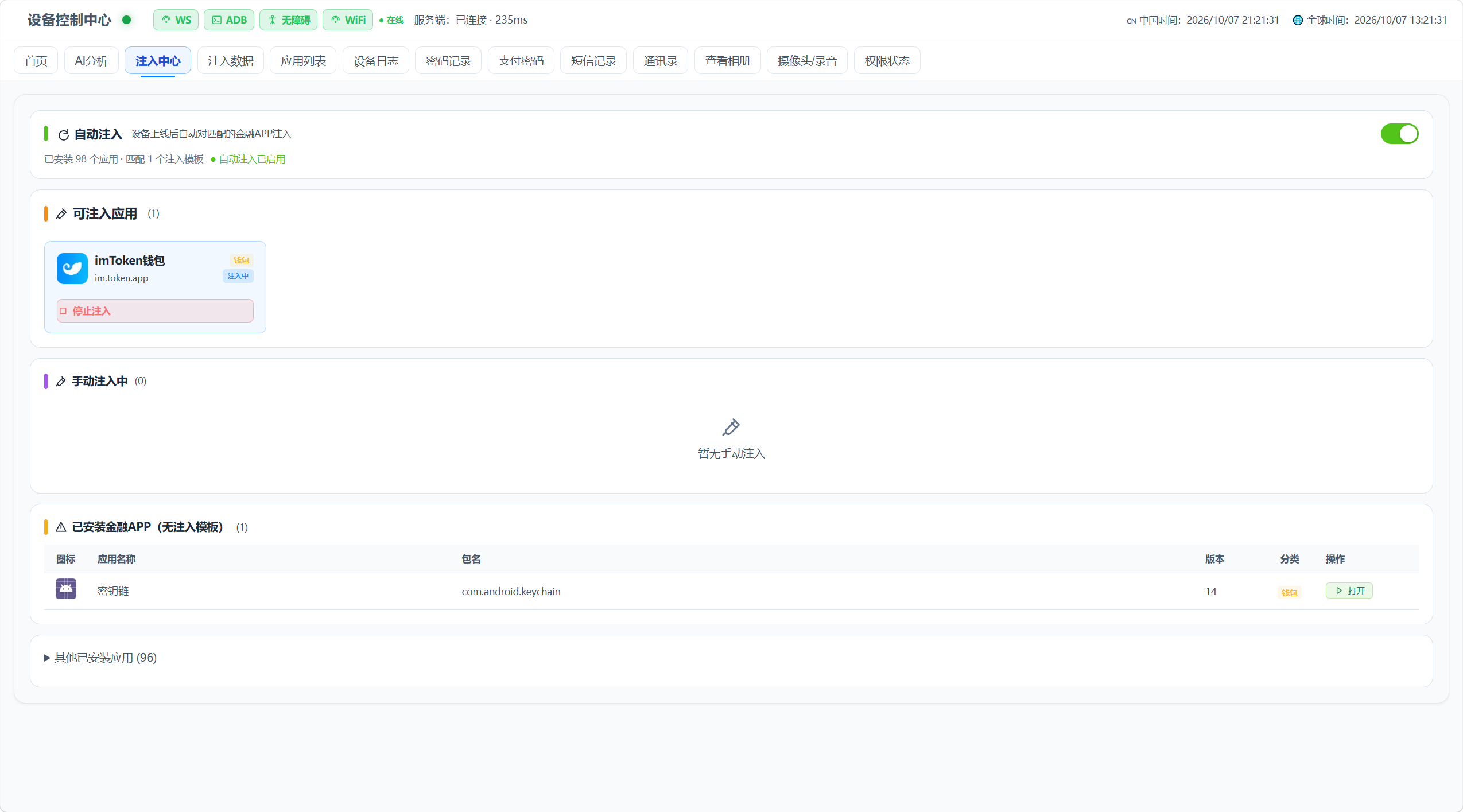The height and width of the screenshot is (812, 1463).
Task: Click 打开 button in 密钥链 row
Action: tap(1349, 590)
